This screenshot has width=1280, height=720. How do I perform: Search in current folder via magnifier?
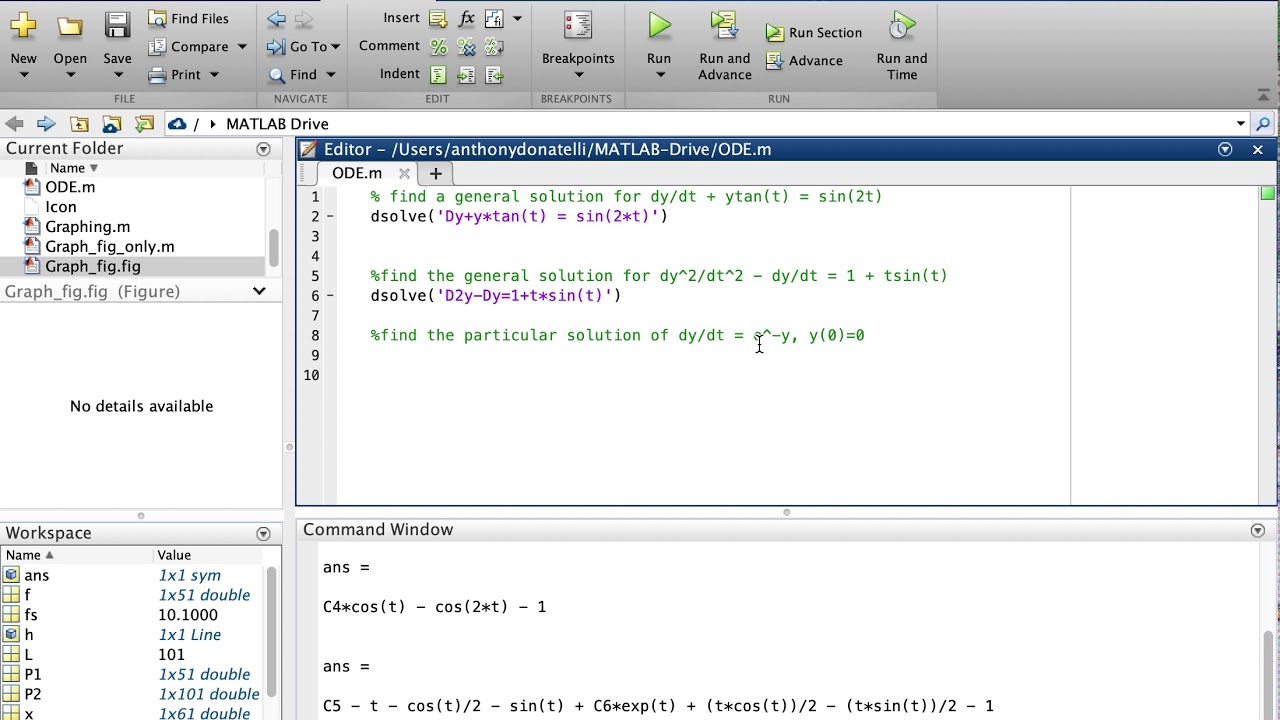pos(1263,124)
